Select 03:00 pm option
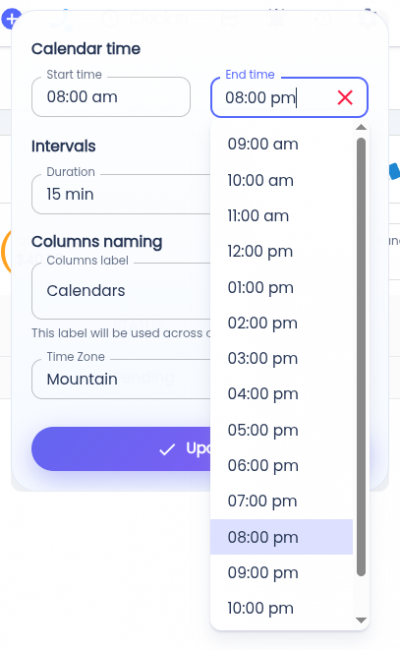The height and width of the screenshot is (650, 400). click(x=281, y=359)
